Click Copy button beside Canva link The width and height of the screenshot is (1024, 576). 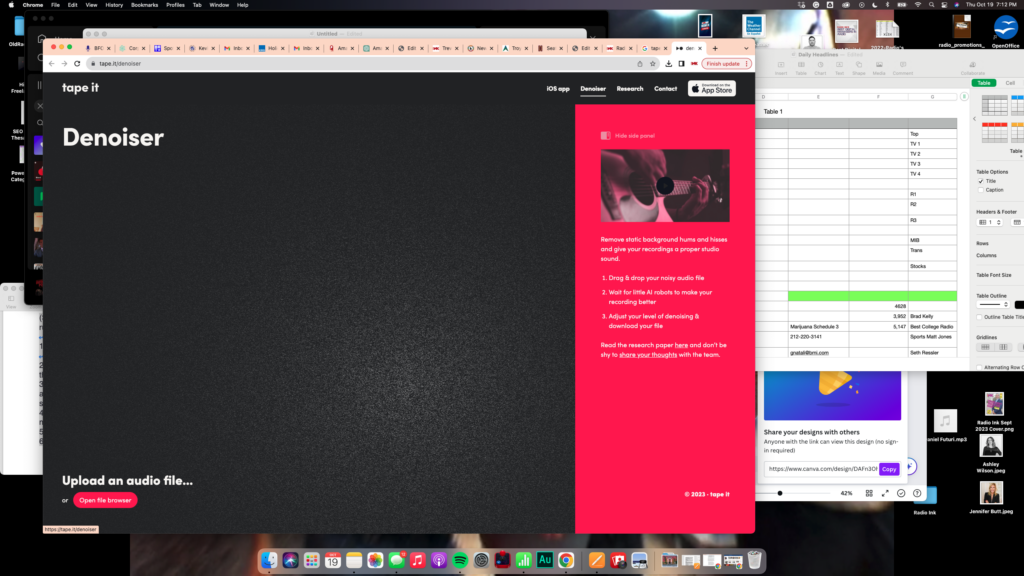click(x=889, y=469)
